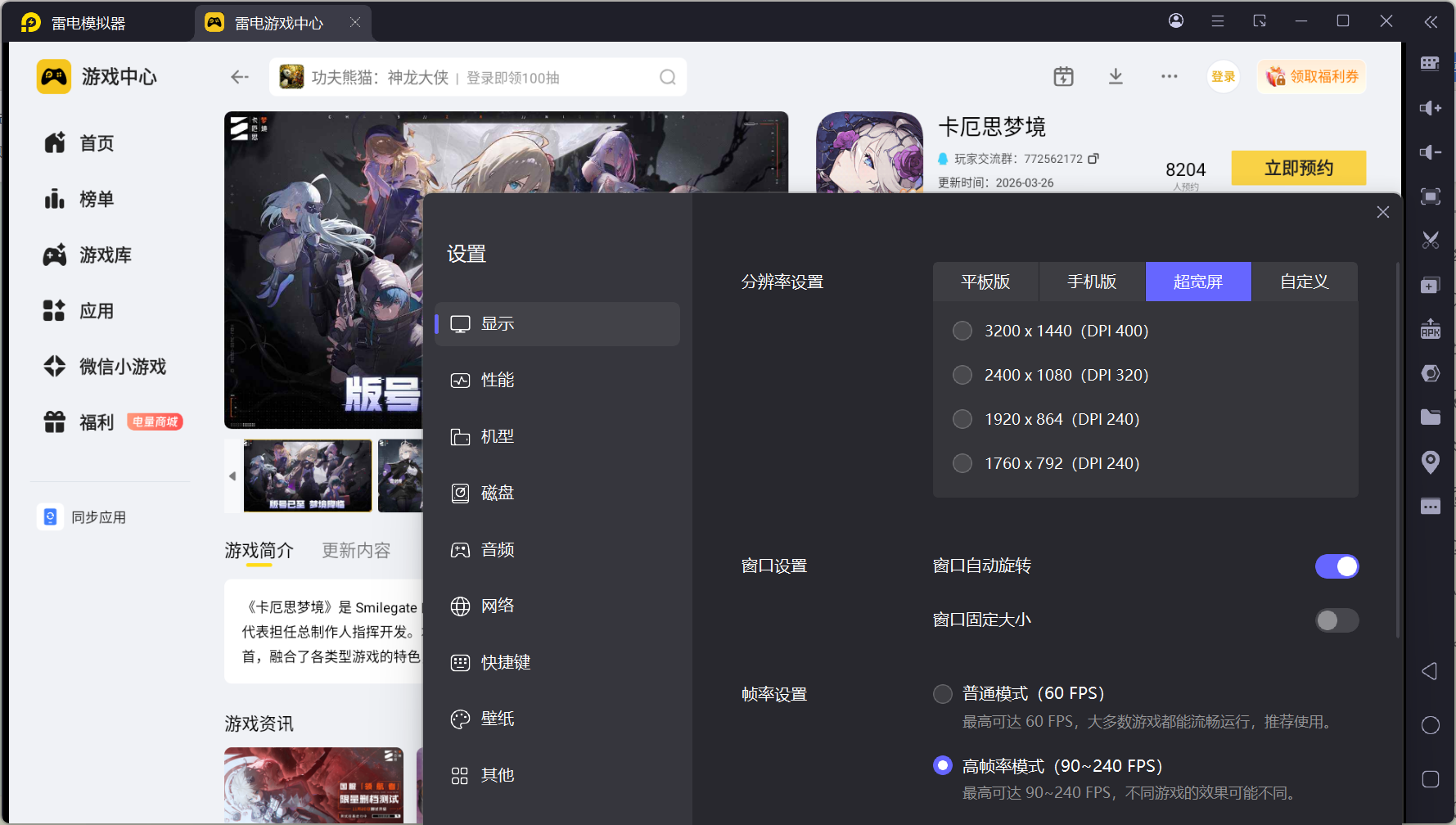This screenshot has width=1456, height=825.
Task: Switch to the 手机版 resolution tab
Action: pyautogui.click(x=1091, y=282)
